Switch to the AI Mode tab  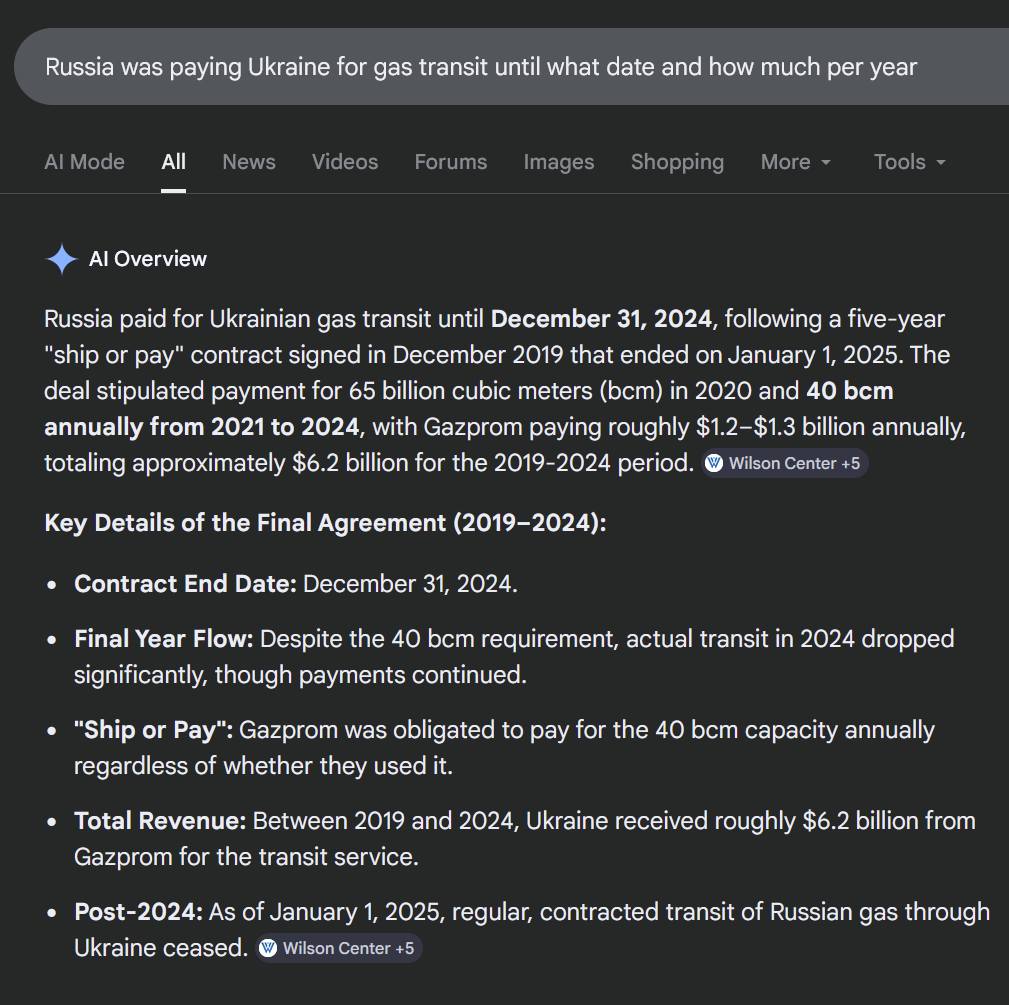tap(85, 162)
